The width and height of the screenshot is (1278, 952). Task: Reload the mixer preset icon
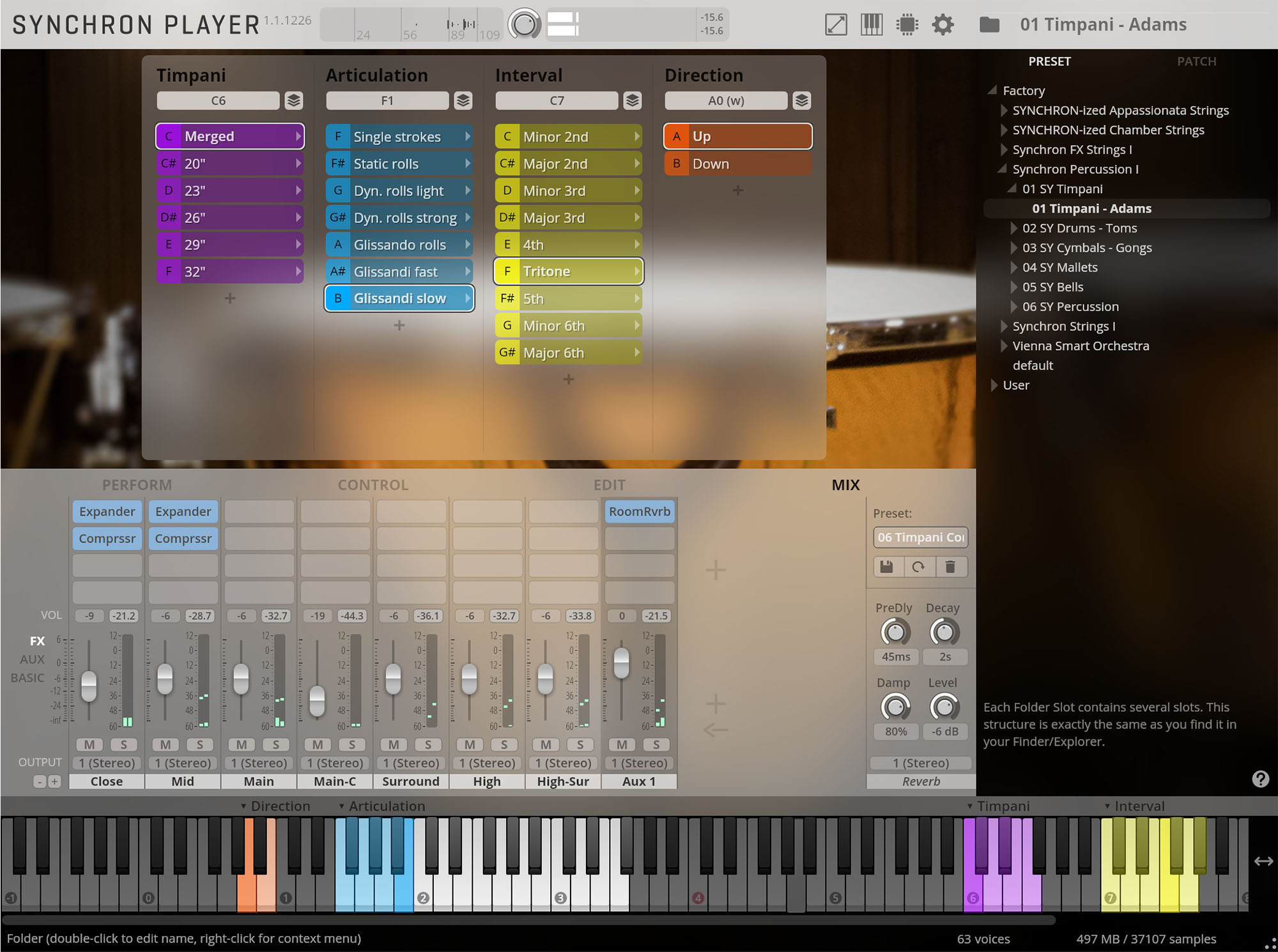(x=919, y=567)
